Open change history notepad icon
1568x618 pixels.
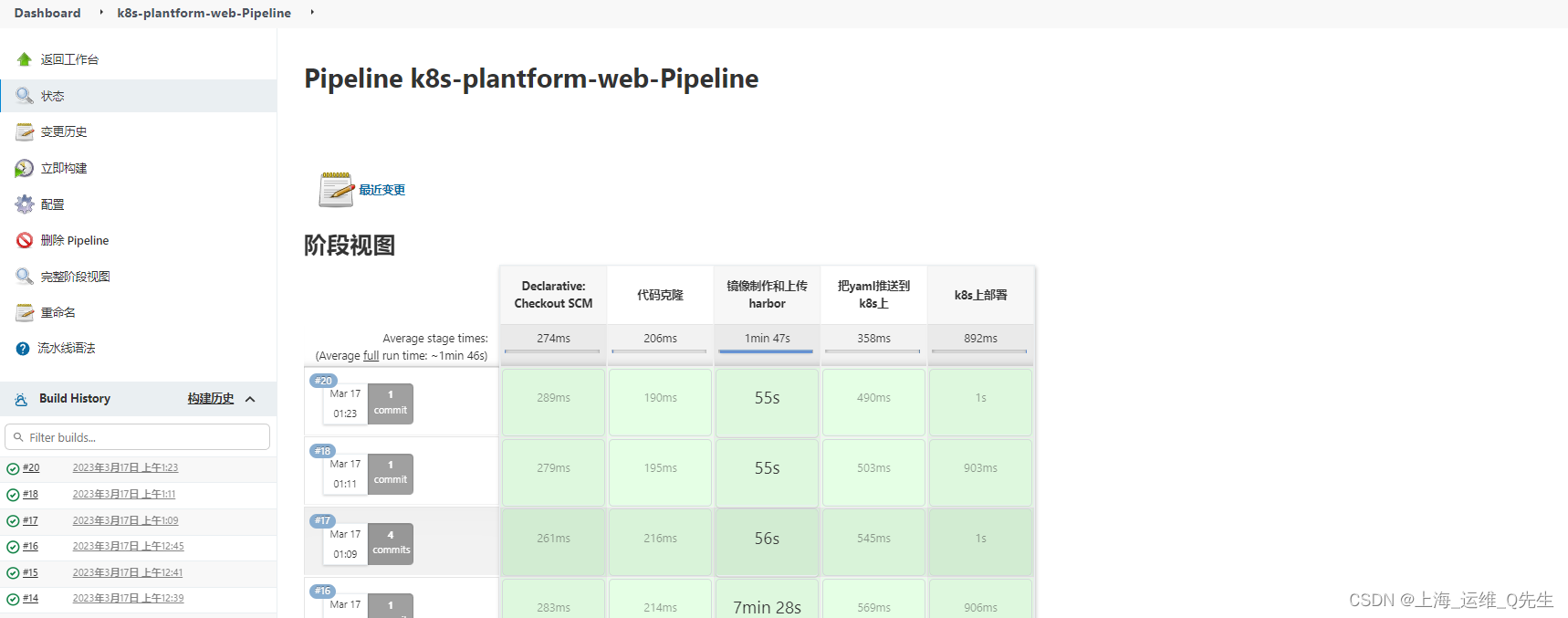[25, 132]
